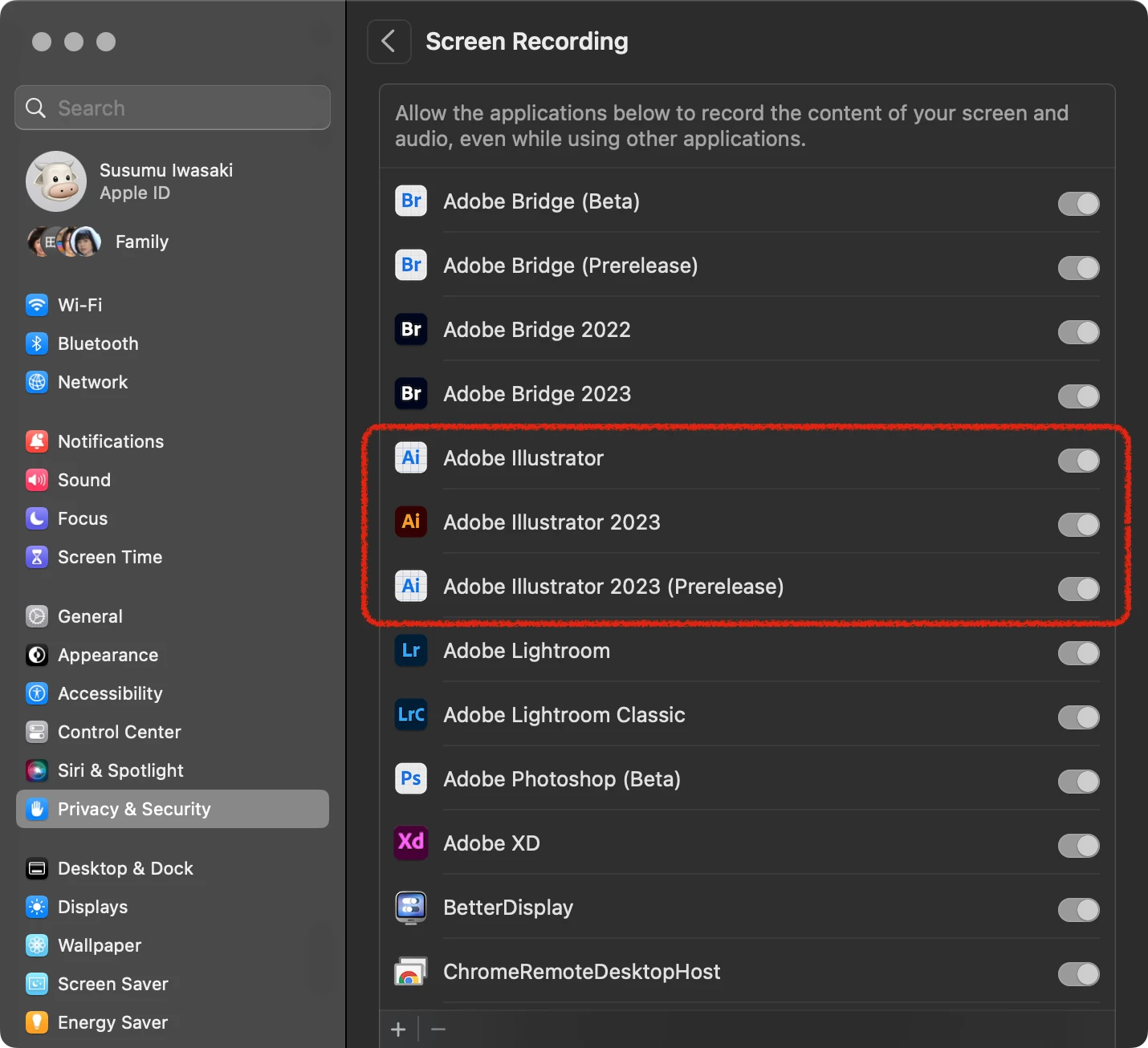
Task: Toggle the Adobe Bridge 2022 switch
Action: [1078, 332]
